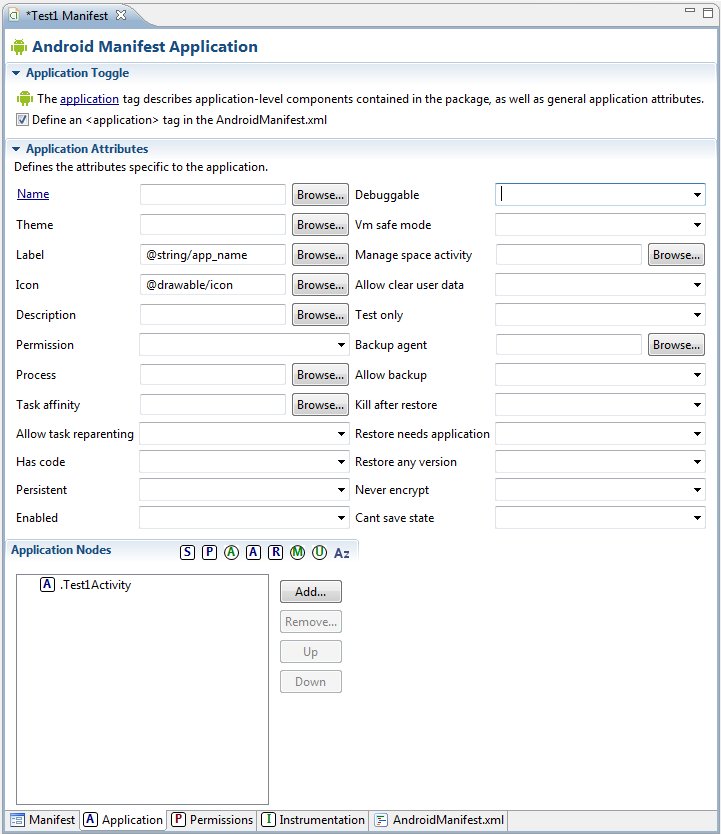The image size is (721, 834).
Task: Click the P (Provider) filter icon in Application Nodes
Action: point(209,553)
